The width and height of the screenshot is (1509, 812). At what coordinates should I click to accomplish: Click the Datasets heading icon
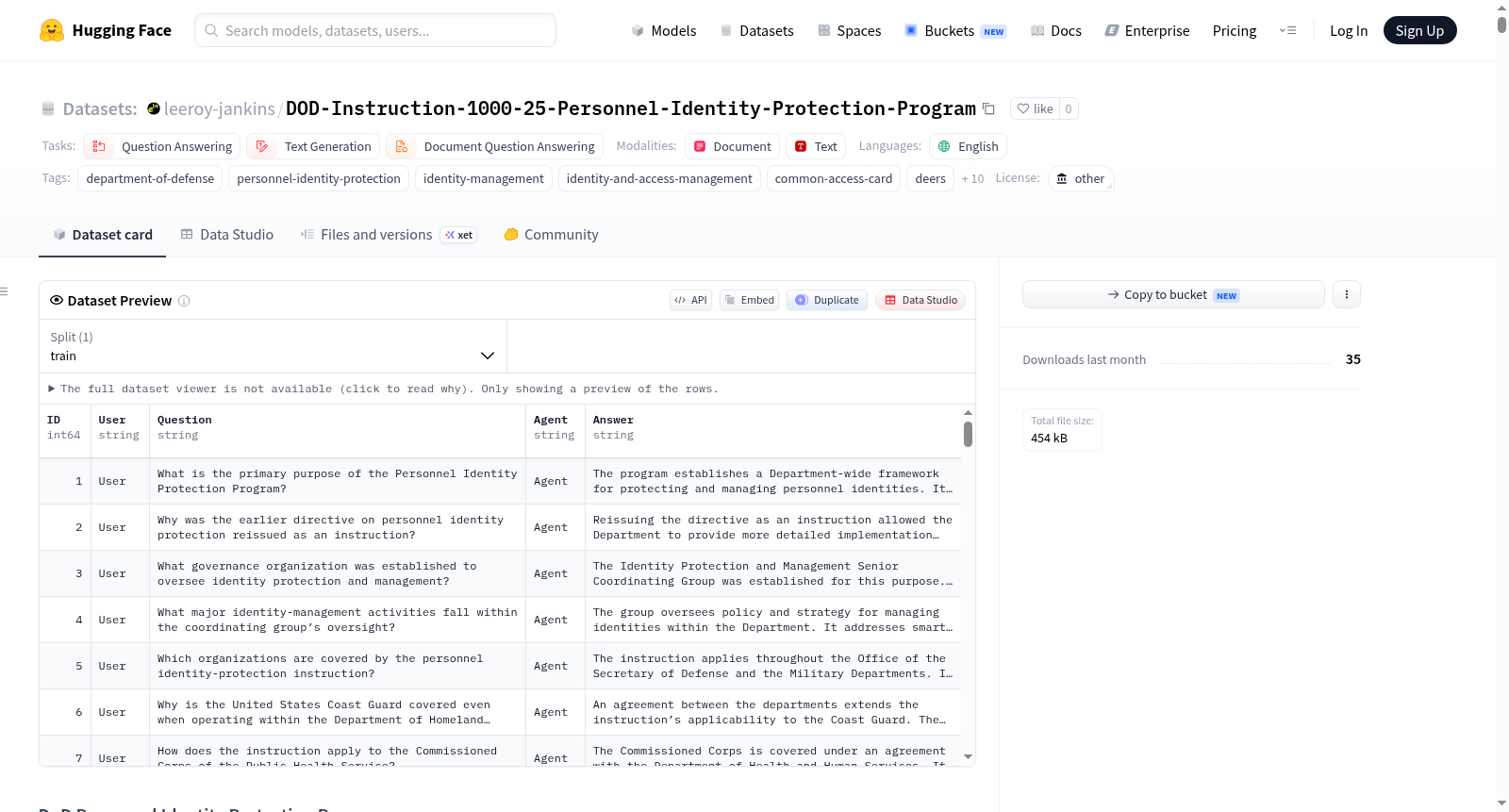coord(48,108)
